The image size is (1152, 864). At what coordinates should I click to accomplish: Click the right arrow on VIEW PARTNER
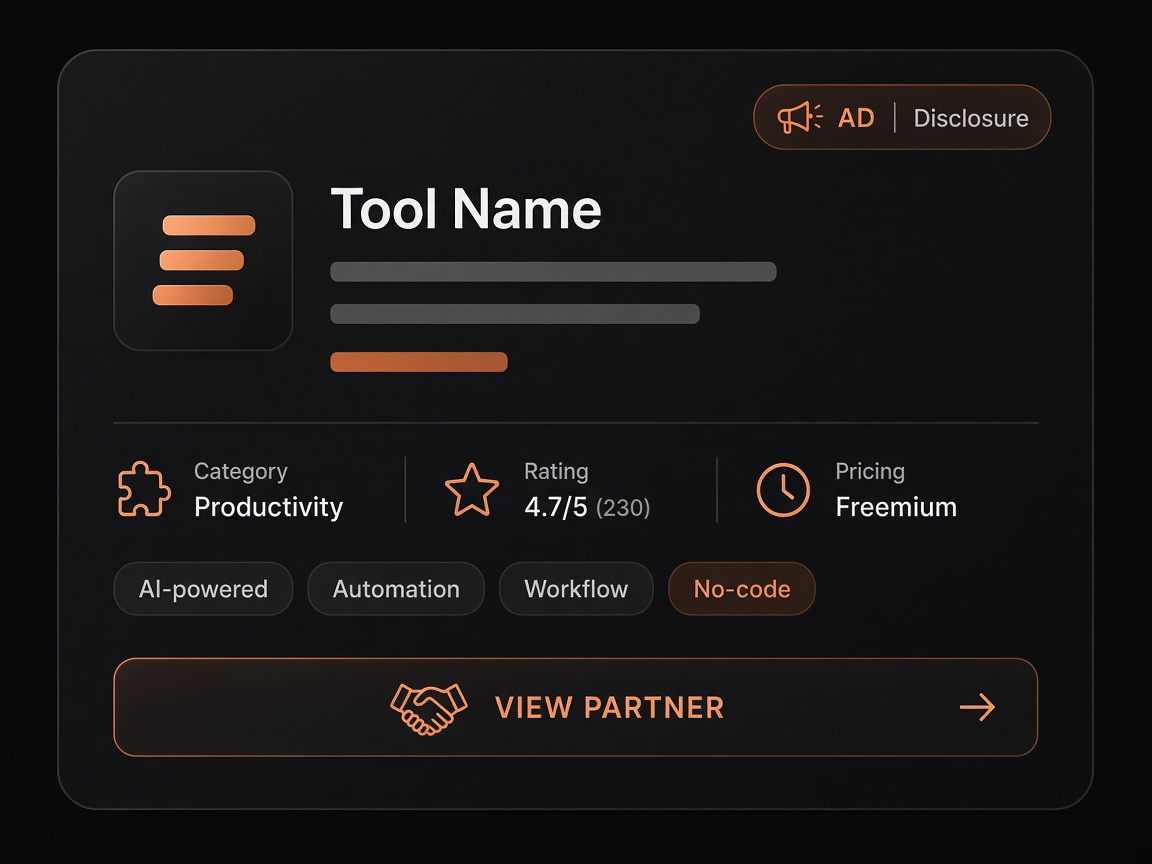tap(977, 708)
